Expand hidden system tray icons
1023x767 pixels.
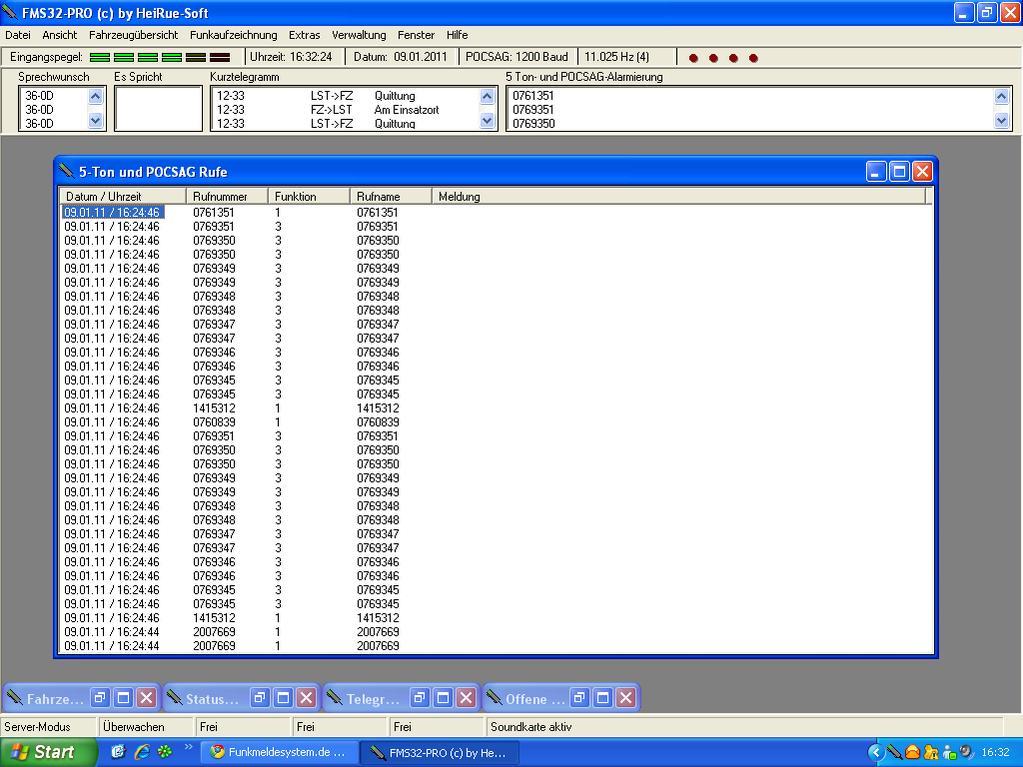(876, 752)
